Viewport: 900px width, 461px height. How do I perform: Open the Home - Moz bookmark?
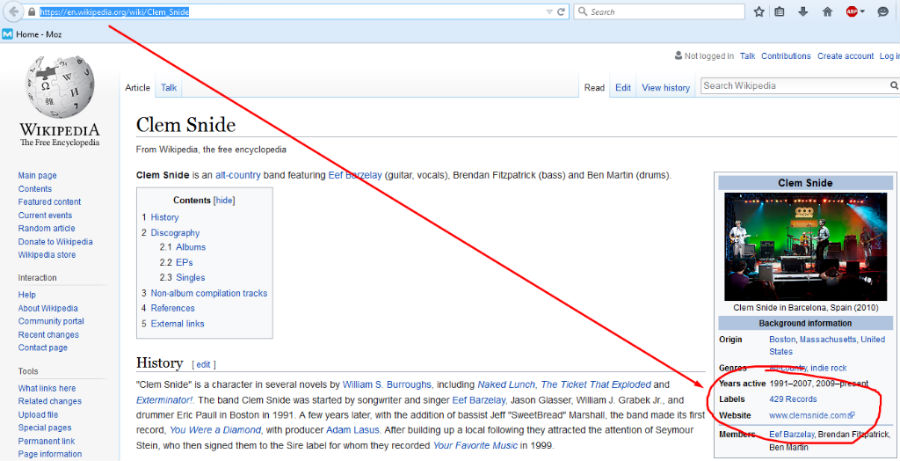pyautogui.click(x=32, y=34)
